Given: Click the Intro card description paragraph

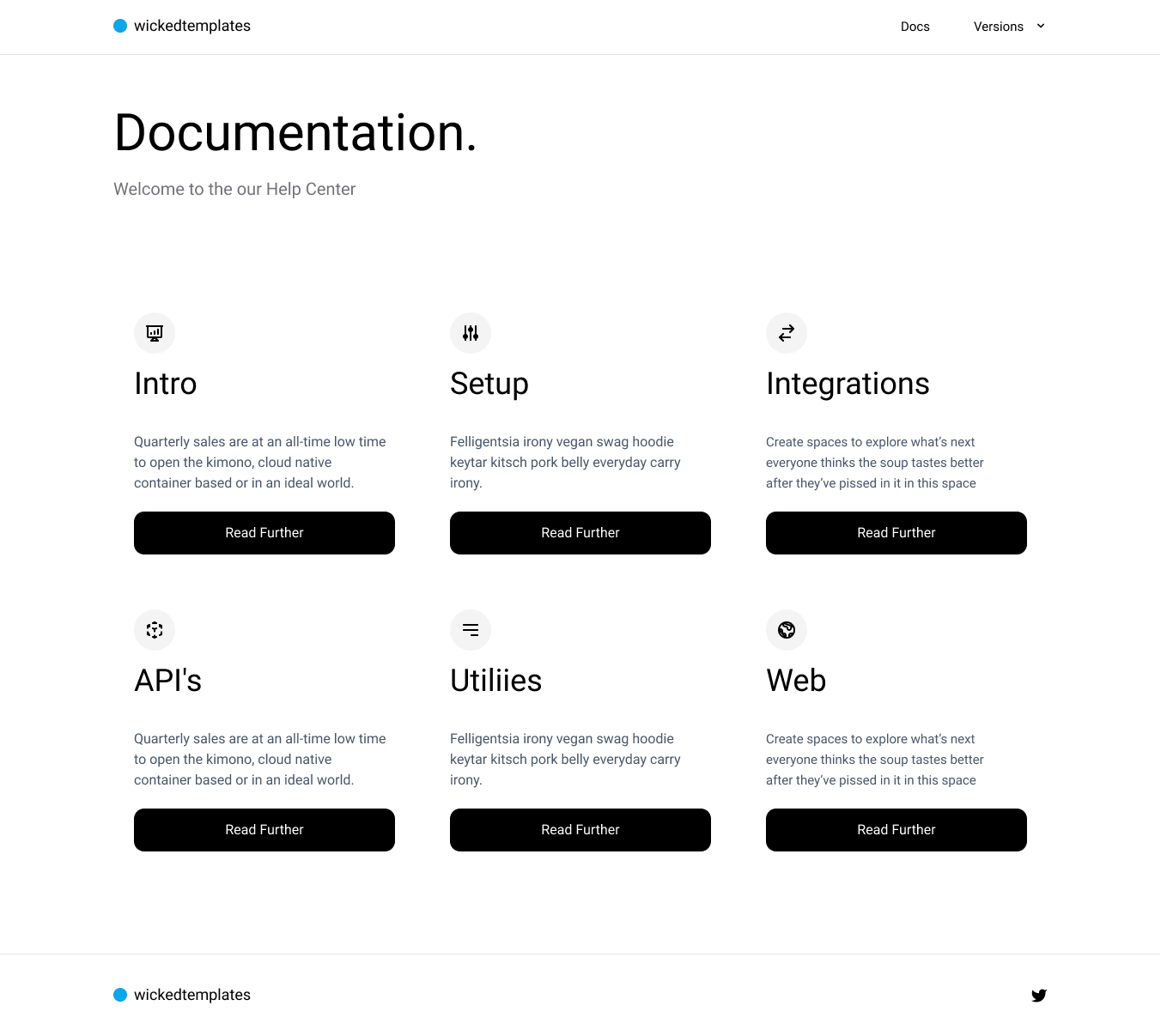Looking at the screenshot, I should [260, 463].
